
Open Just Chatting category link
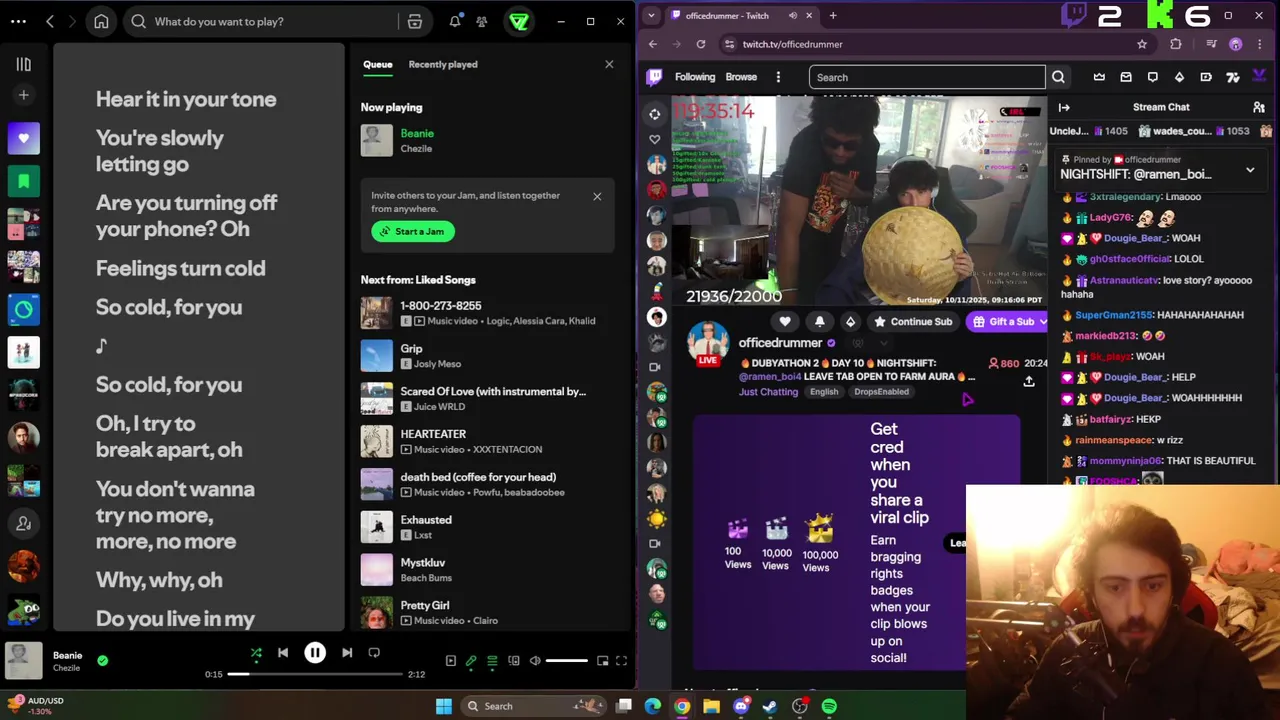[768, 392]
